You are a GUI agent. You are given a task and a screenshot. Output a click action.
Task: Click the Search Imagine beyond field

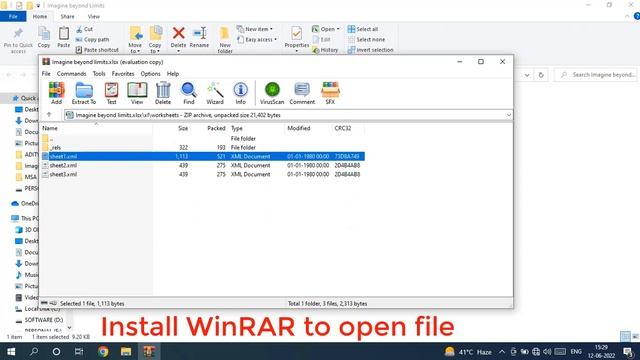point(596,75)
